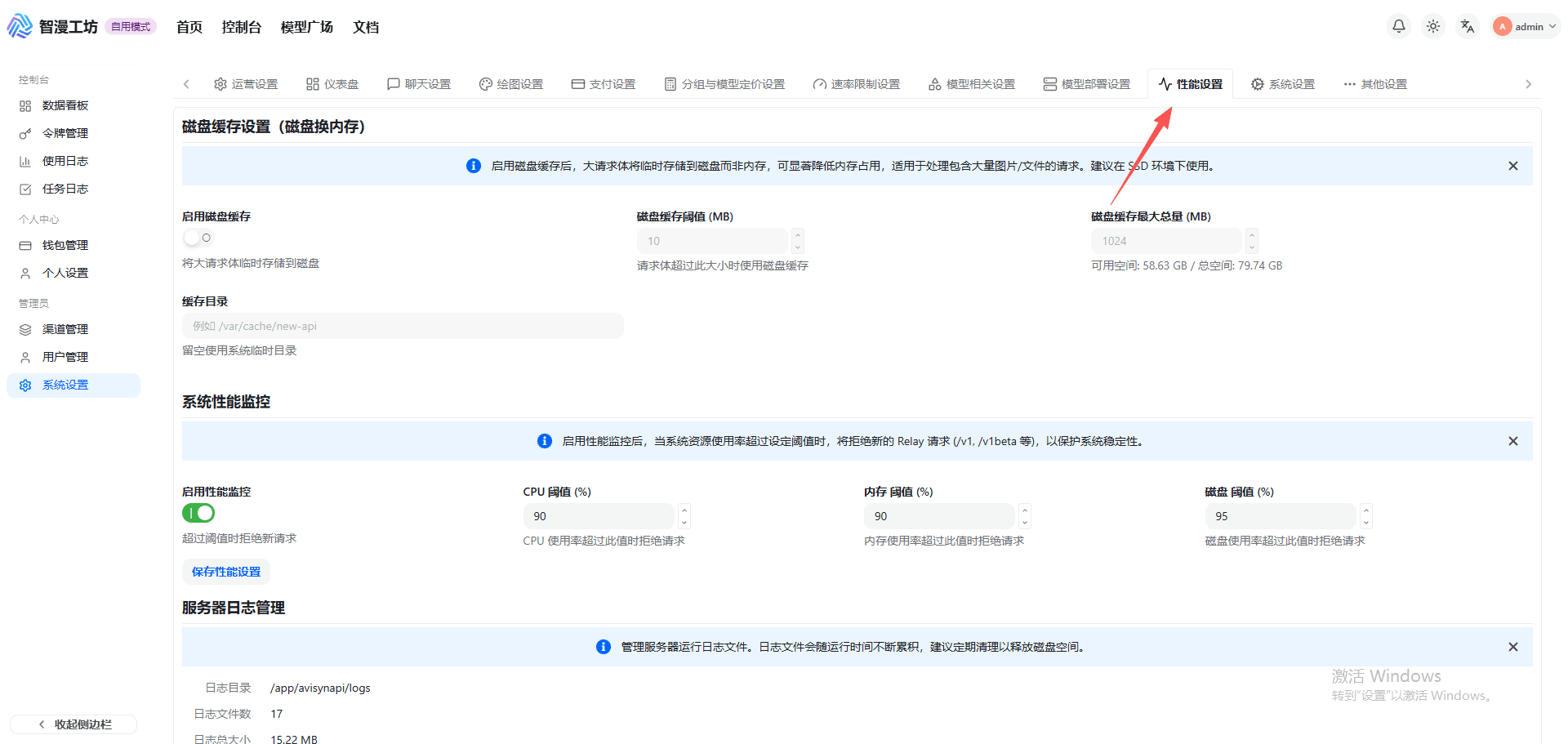Switch to the 模型部署设置 tab
Viewport: 1568px width, 744px height.
pos(1087,84)
